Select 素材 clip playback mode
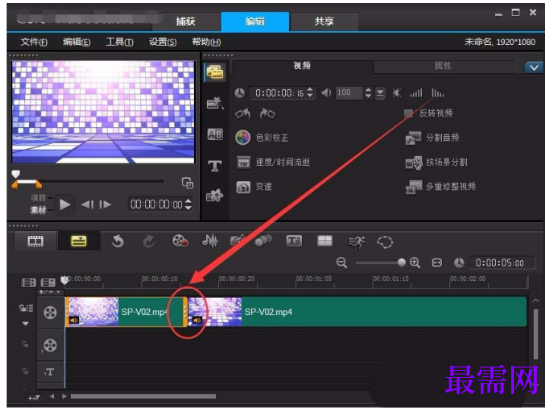Screen dimensions: 557x411 (x=38, y=210)
